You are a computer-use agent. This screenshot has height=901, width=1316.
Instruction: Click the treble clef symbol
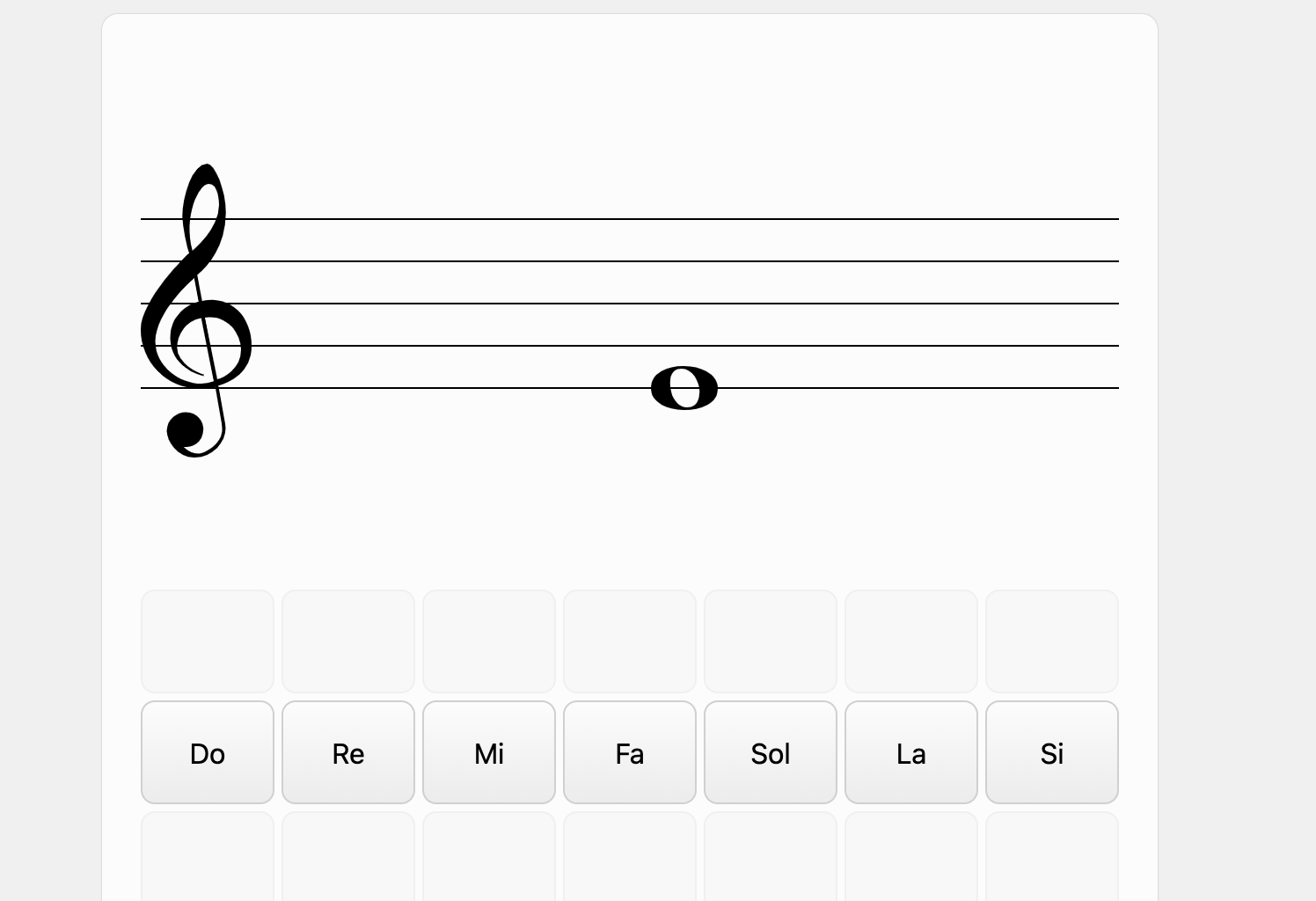click(196, 311)
